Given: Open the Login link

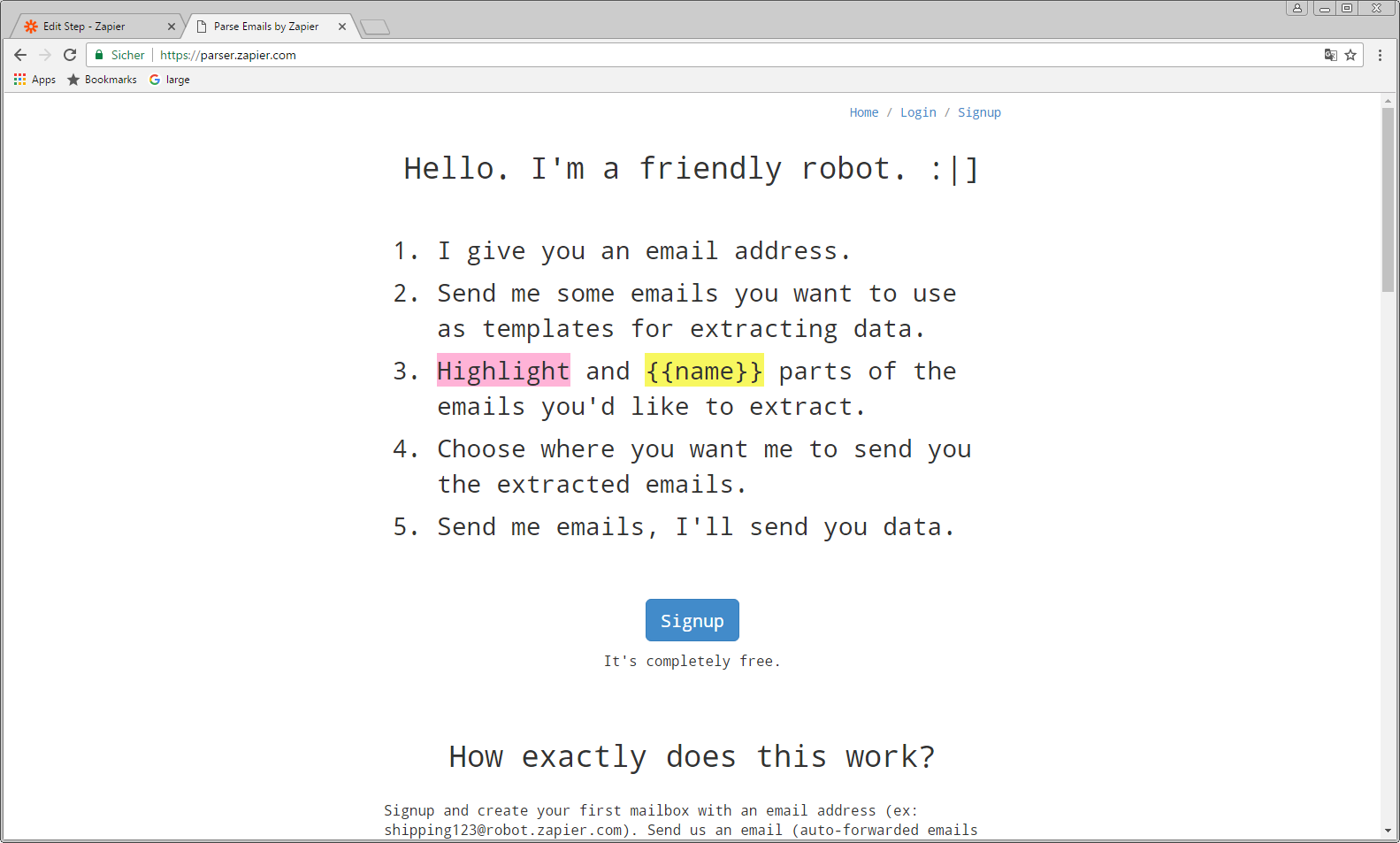Looking at the screenshot, I should point(917,112).
